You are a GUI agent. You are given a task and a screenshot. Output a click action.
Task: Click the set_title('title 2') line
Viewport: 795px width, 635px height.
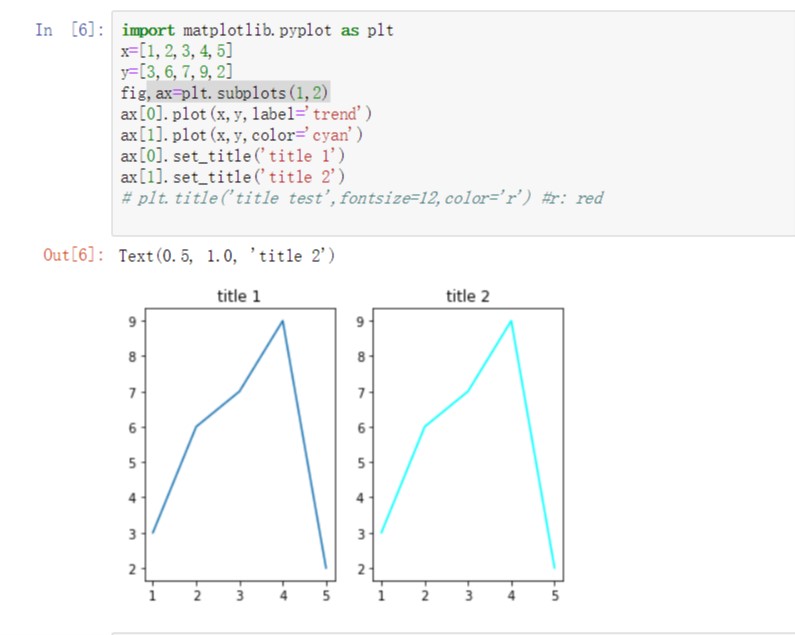tap(233, 177)
